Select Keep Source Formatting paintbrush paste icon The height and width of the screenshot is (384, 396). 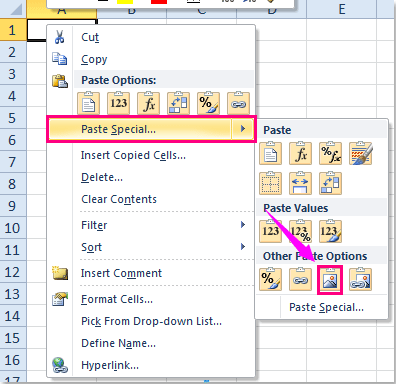pos(360,153)
